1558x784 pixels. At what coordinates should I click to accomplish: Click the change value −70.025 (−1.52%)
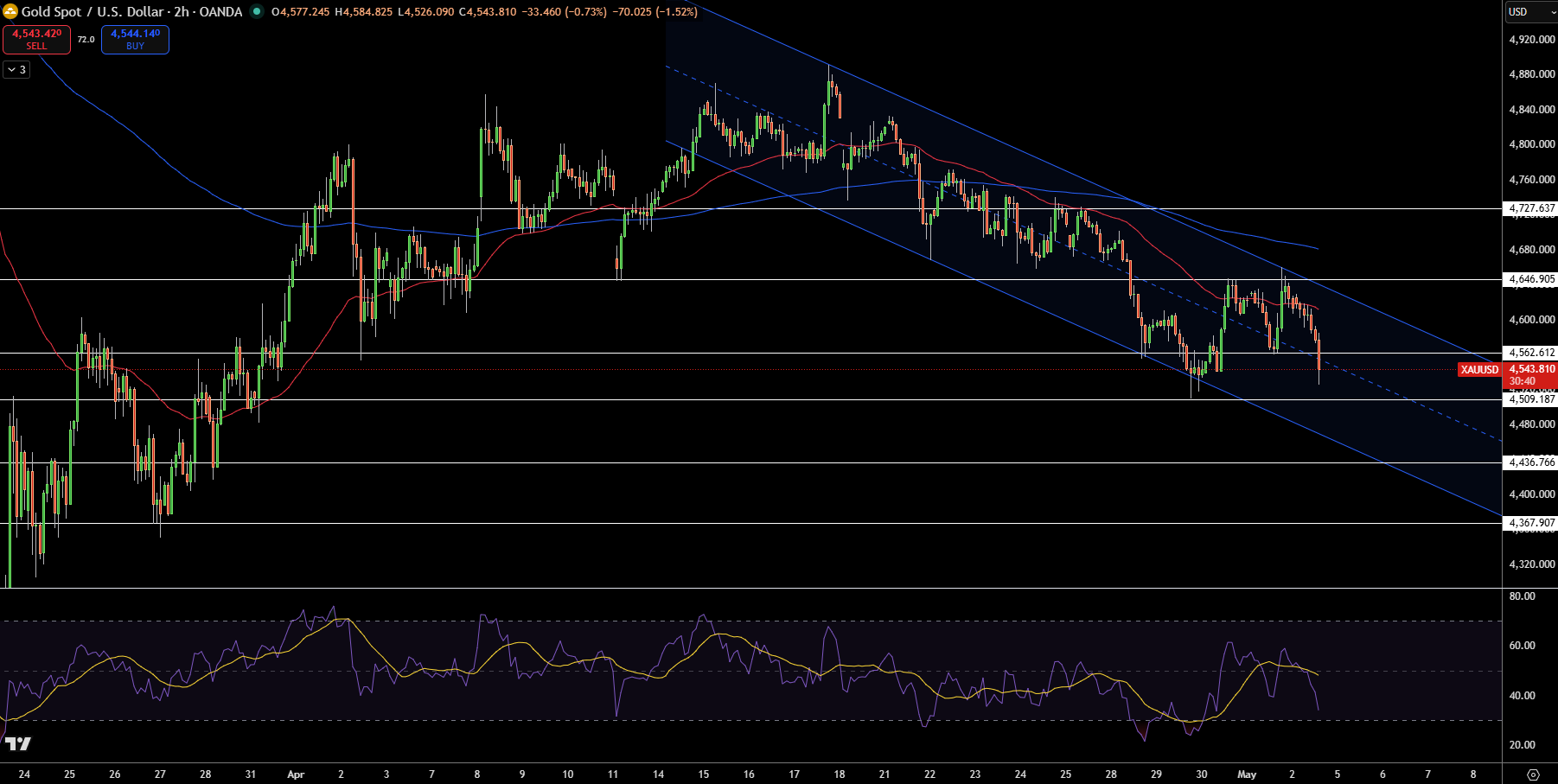pos(654,12)
